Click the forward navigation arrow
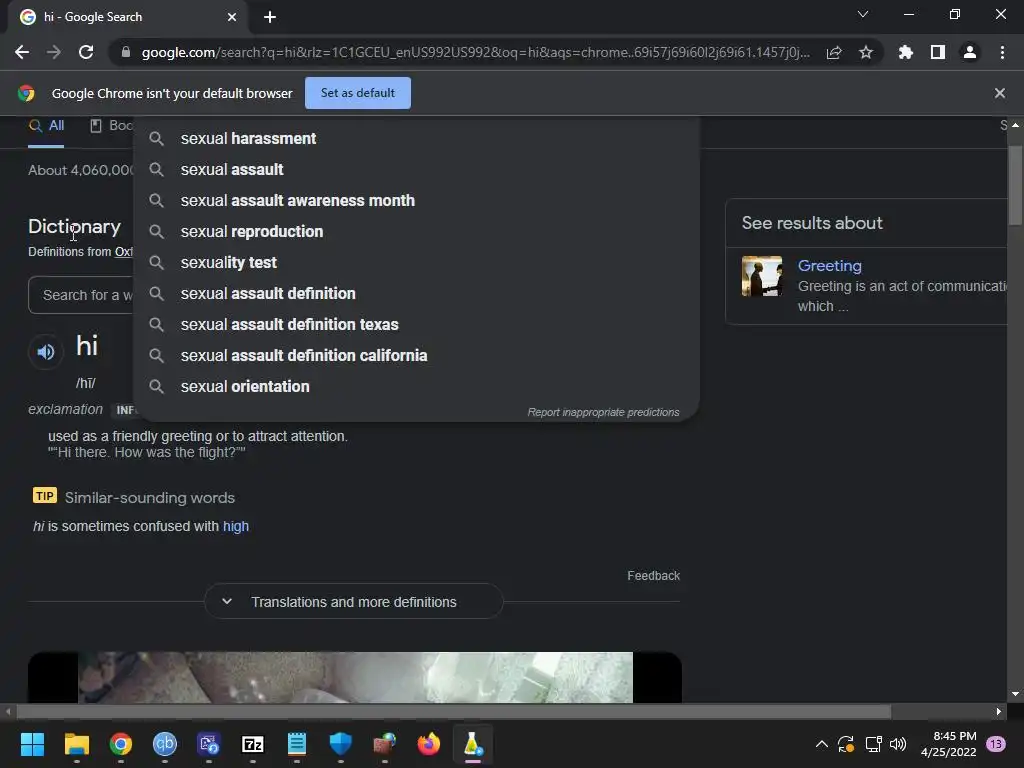 pos(54,52)
